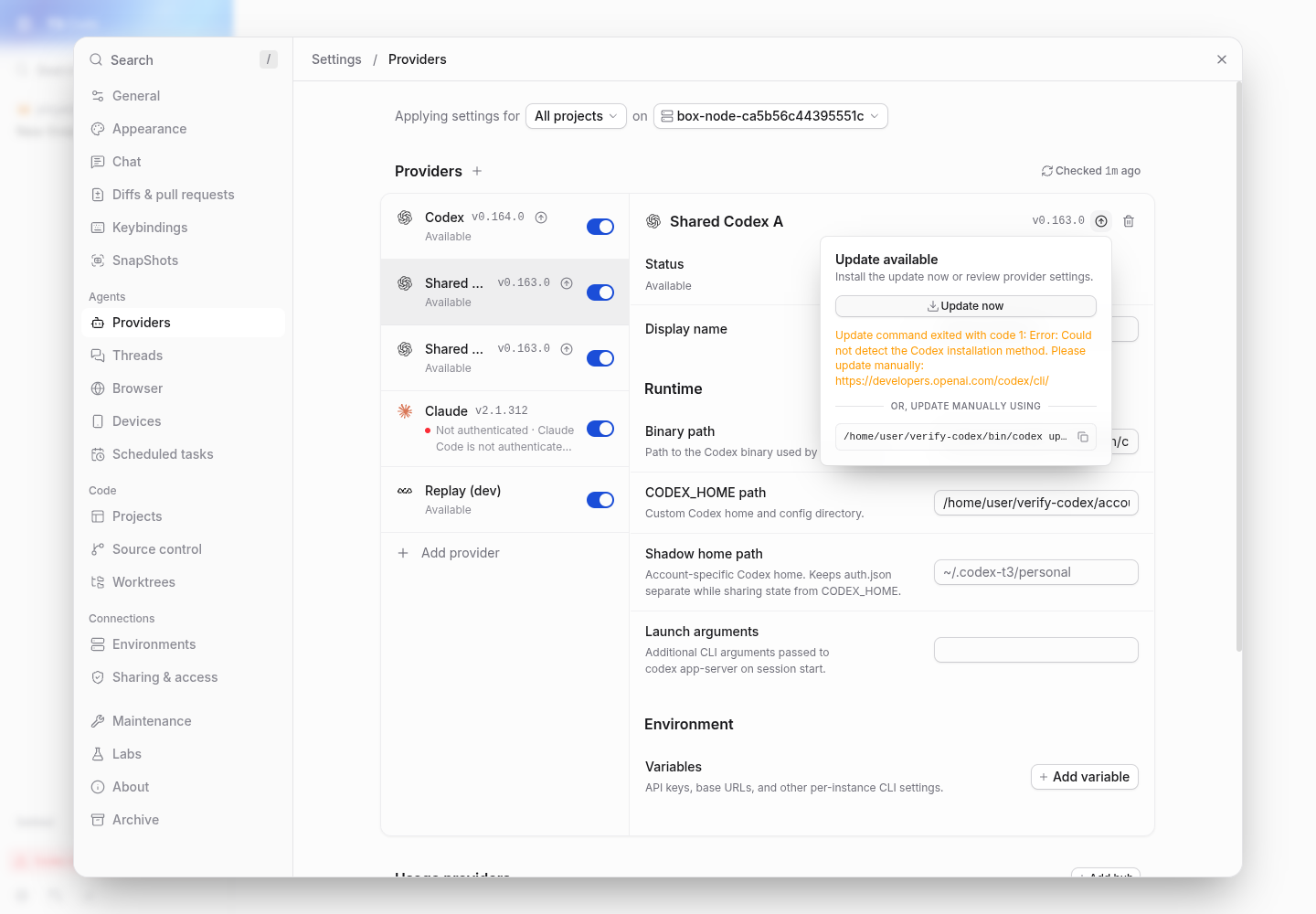Disable the Codex provider toggle
Image resolution: width=1316 pixels, height=914 pixels.
pyautogui.click(x=600, y=227)
